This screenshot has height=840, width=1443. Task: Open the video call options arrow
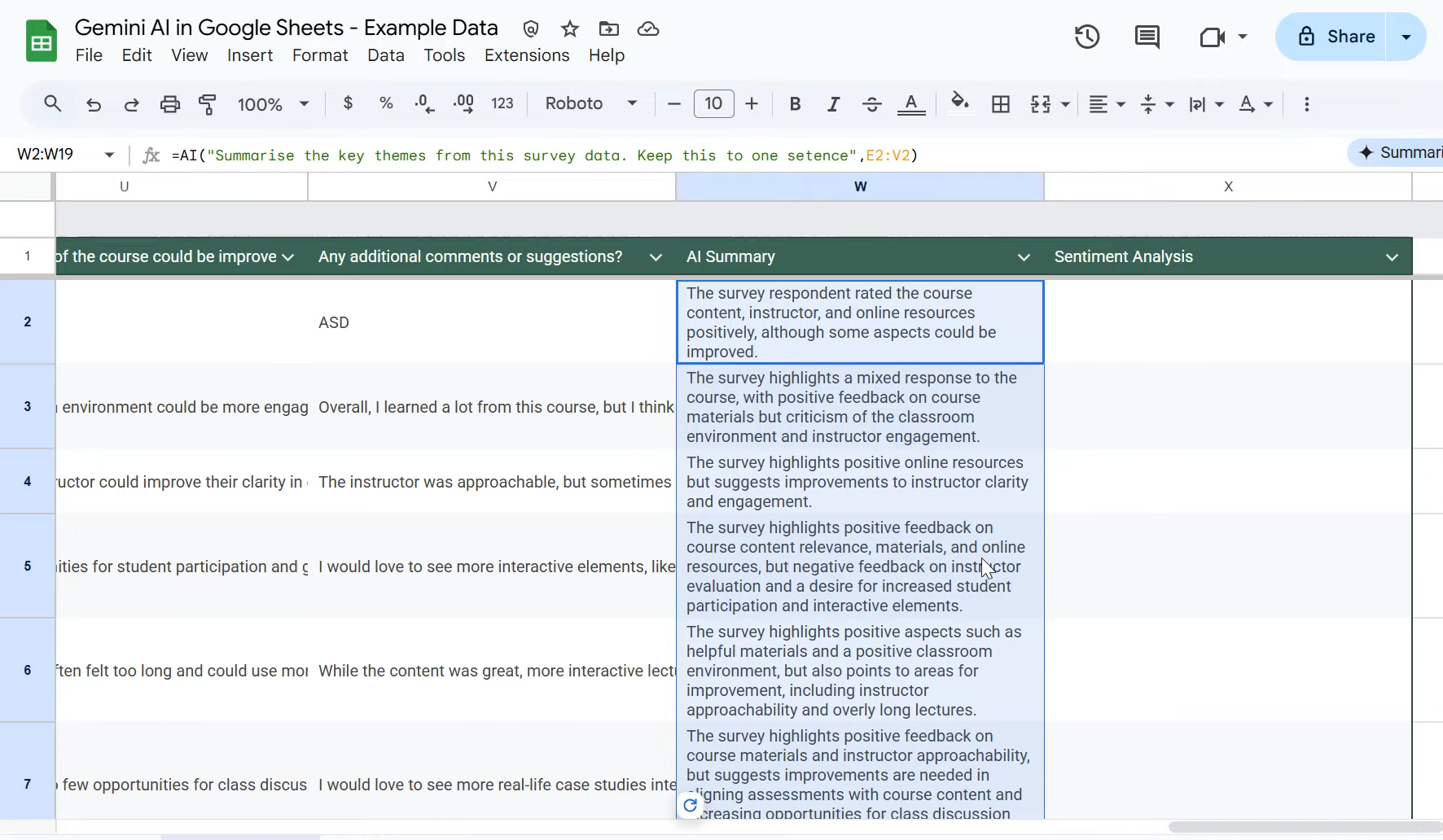coord(1243,37)
